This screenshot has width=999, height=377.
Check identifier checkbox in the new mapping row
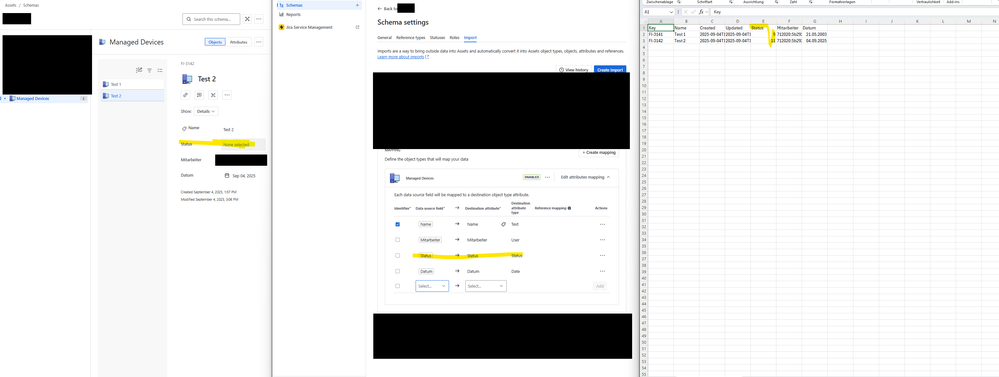[x=398, y=286]
